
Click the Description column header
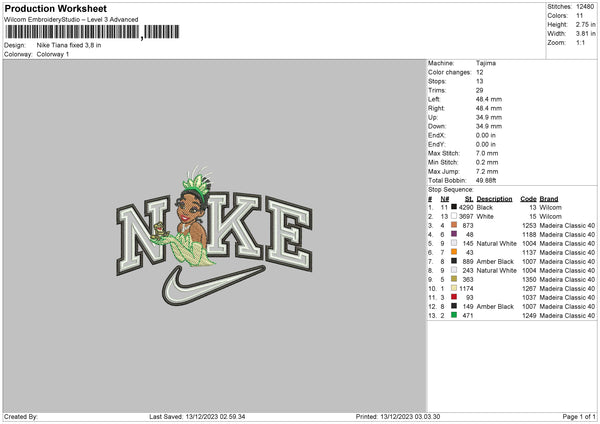click(x=494, y=199)
